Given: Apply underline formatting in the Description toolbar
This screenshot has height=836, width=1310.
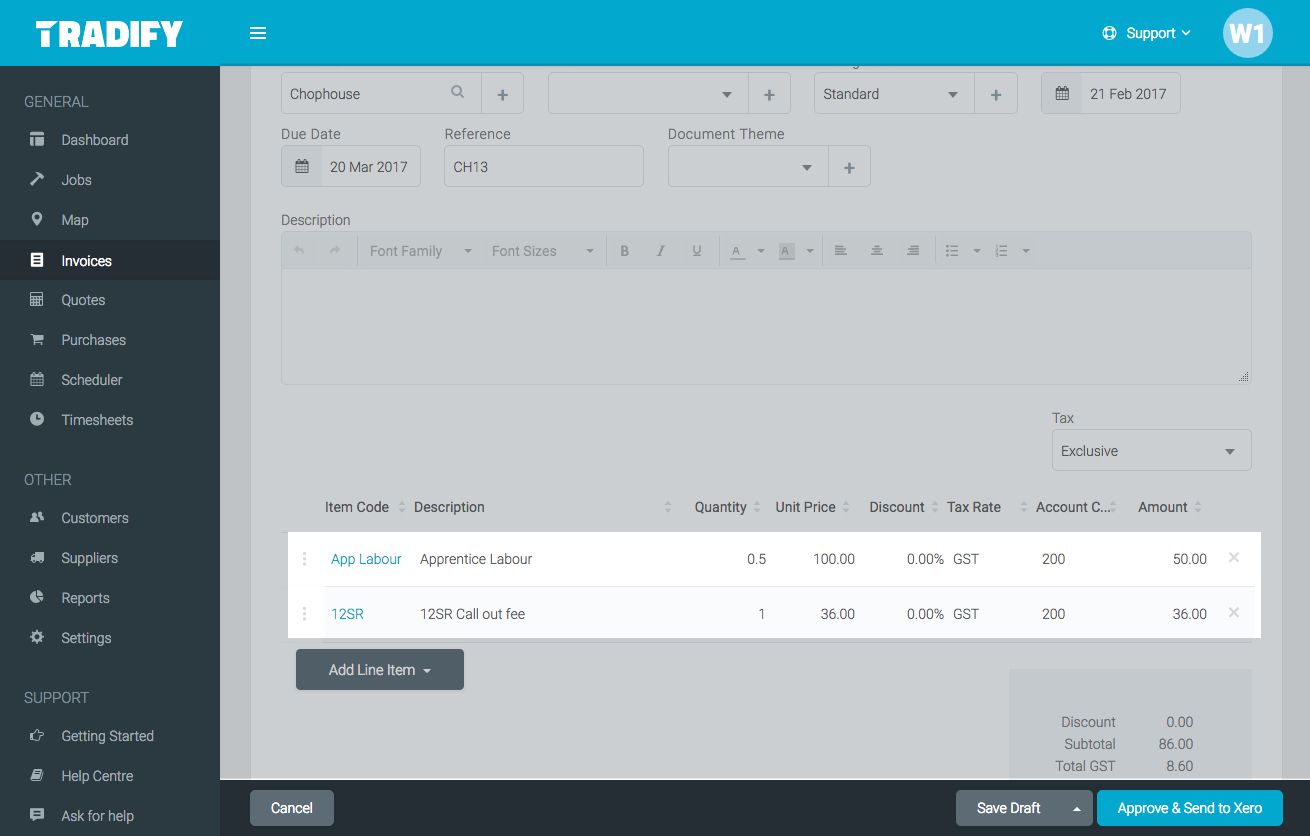Looking at the screenshot, I should click(x=696, y=250).
